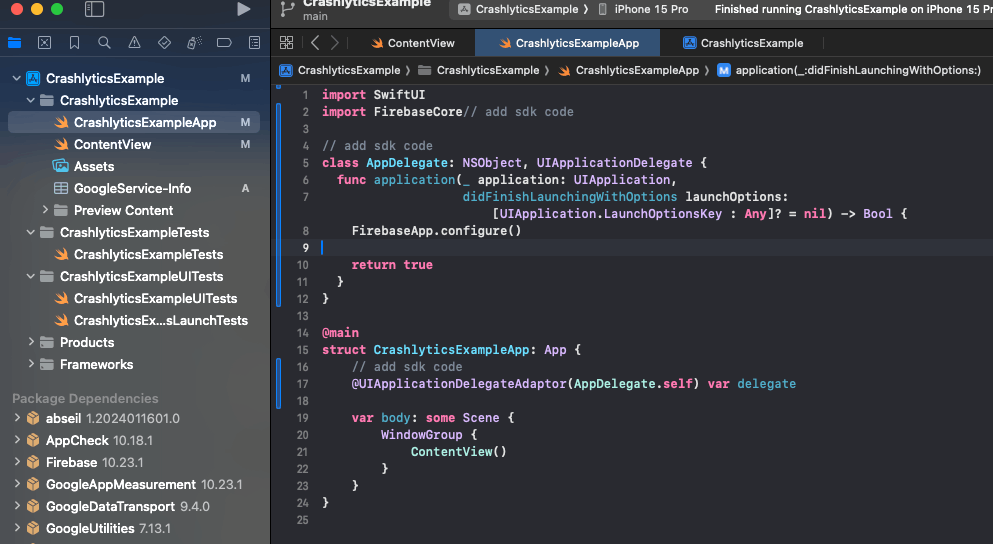Collapse the CrashlyticsExample project root
The image size is (993, 544).
pos(16,79)
